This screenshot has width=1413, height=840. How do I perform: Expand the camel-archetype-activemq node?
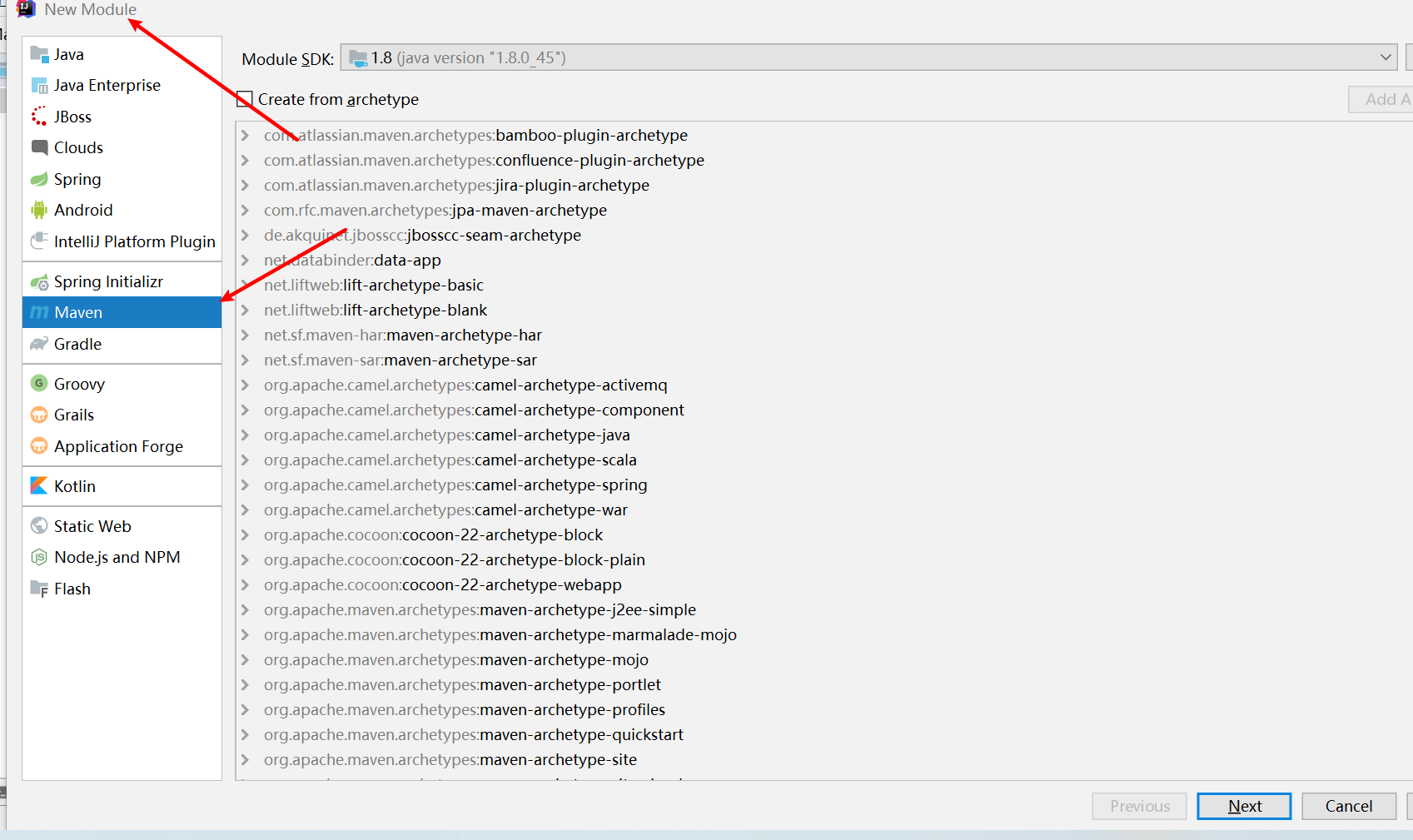tap(246, 385)
